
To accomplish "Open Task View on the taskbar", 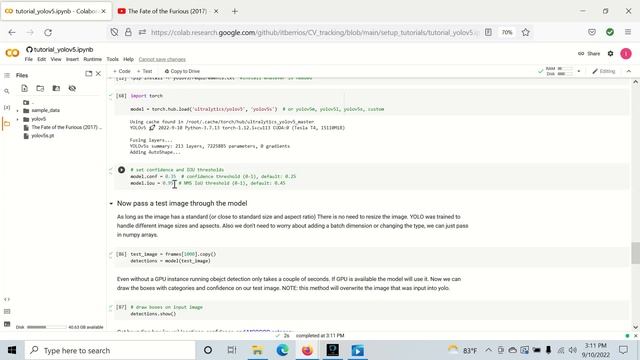I will 232,350.
